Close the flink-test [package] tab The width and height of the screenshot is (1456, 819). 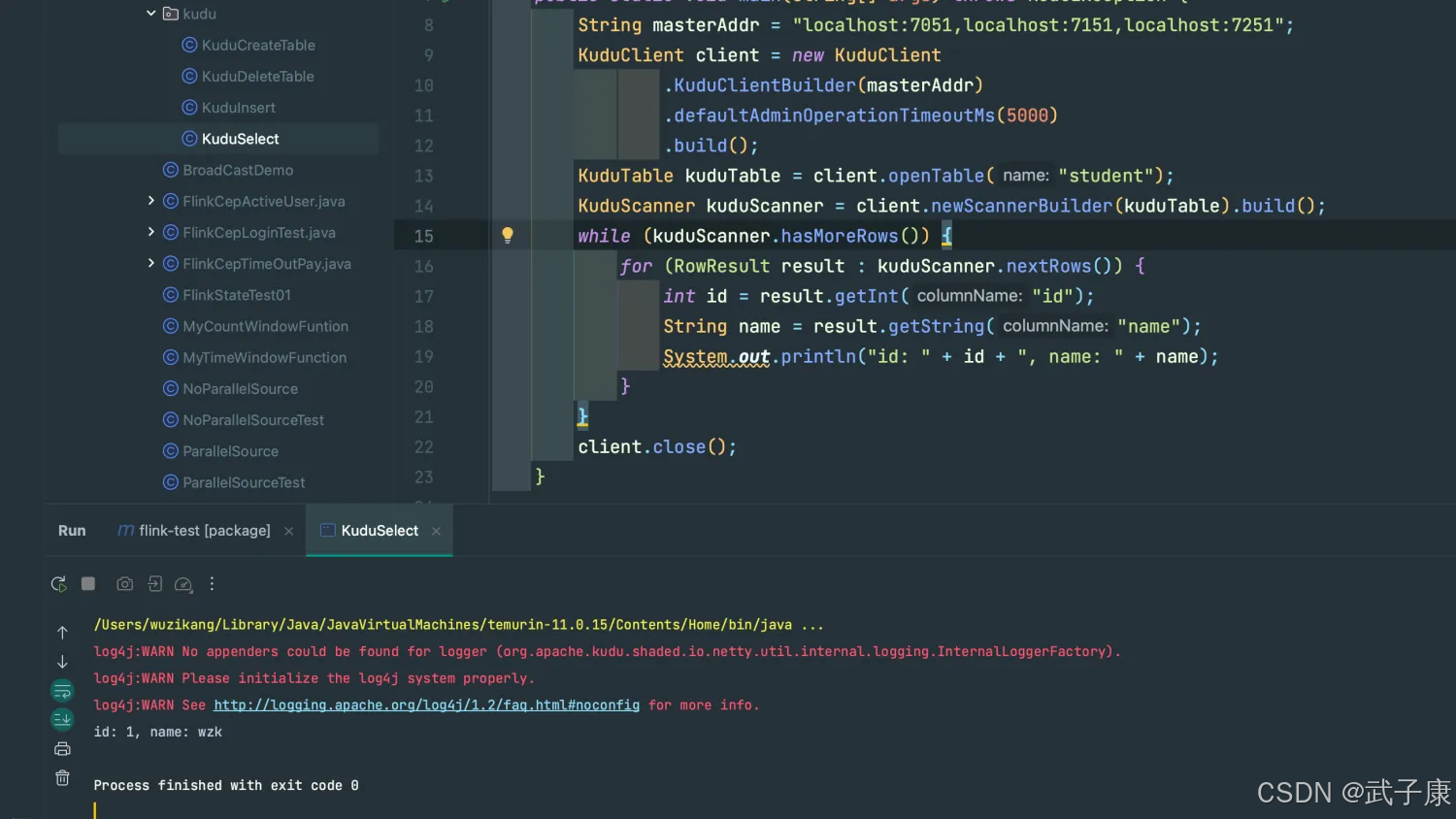(288, 531)
